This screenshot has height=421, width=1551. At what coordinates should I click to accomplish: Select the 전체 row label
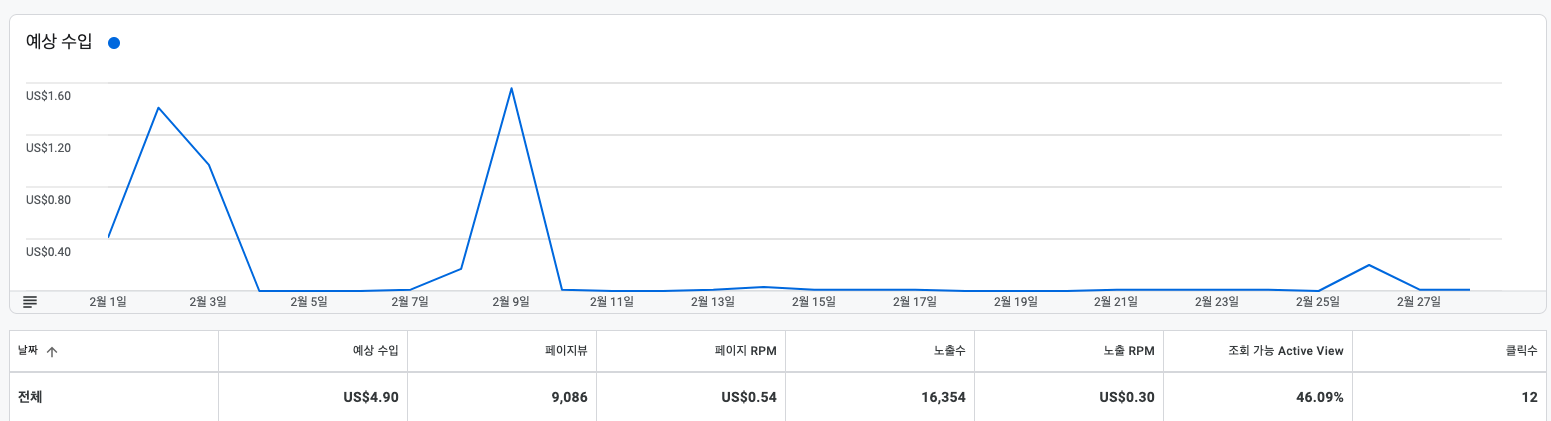coord(30,397)
